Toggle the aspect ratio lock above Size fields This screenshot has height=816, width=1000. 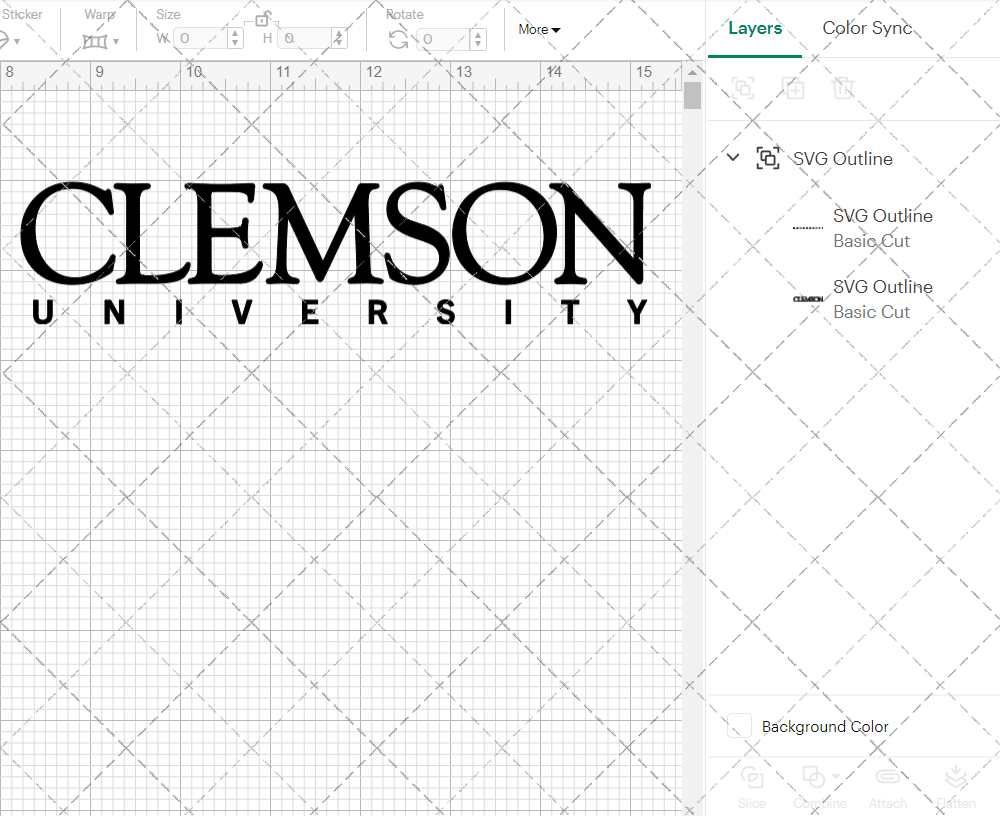pyautogui.click(x=263, y=18)
